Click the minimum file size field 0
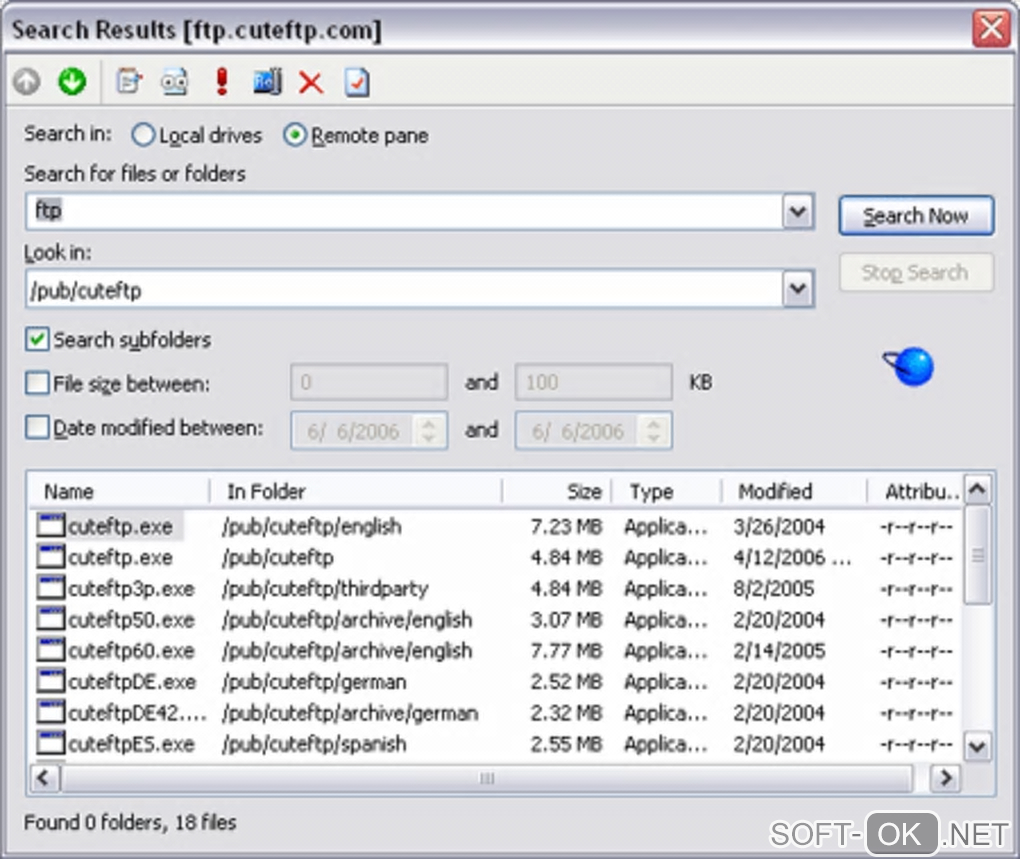 (369, 382)
